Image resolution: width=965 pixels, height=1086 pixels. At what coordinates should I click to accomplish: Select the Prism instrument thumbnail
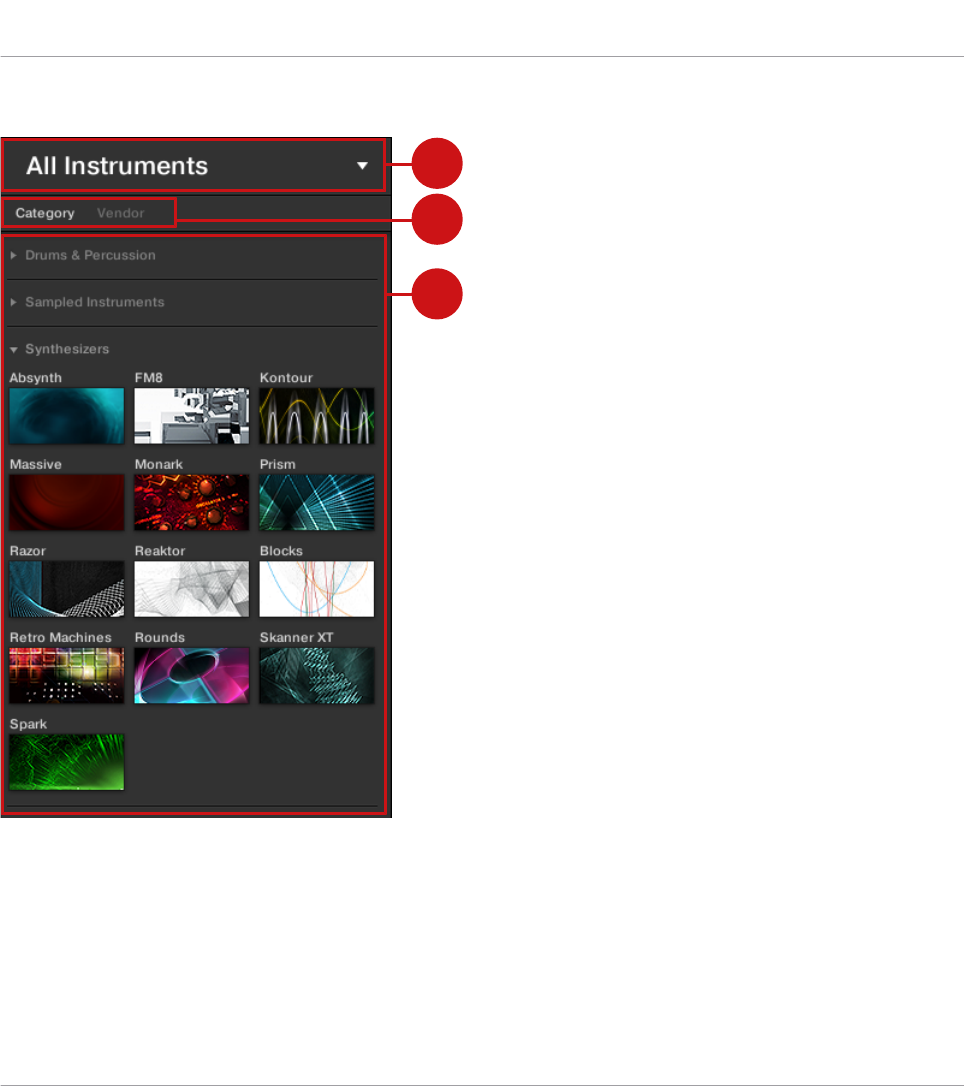point(317,502)
